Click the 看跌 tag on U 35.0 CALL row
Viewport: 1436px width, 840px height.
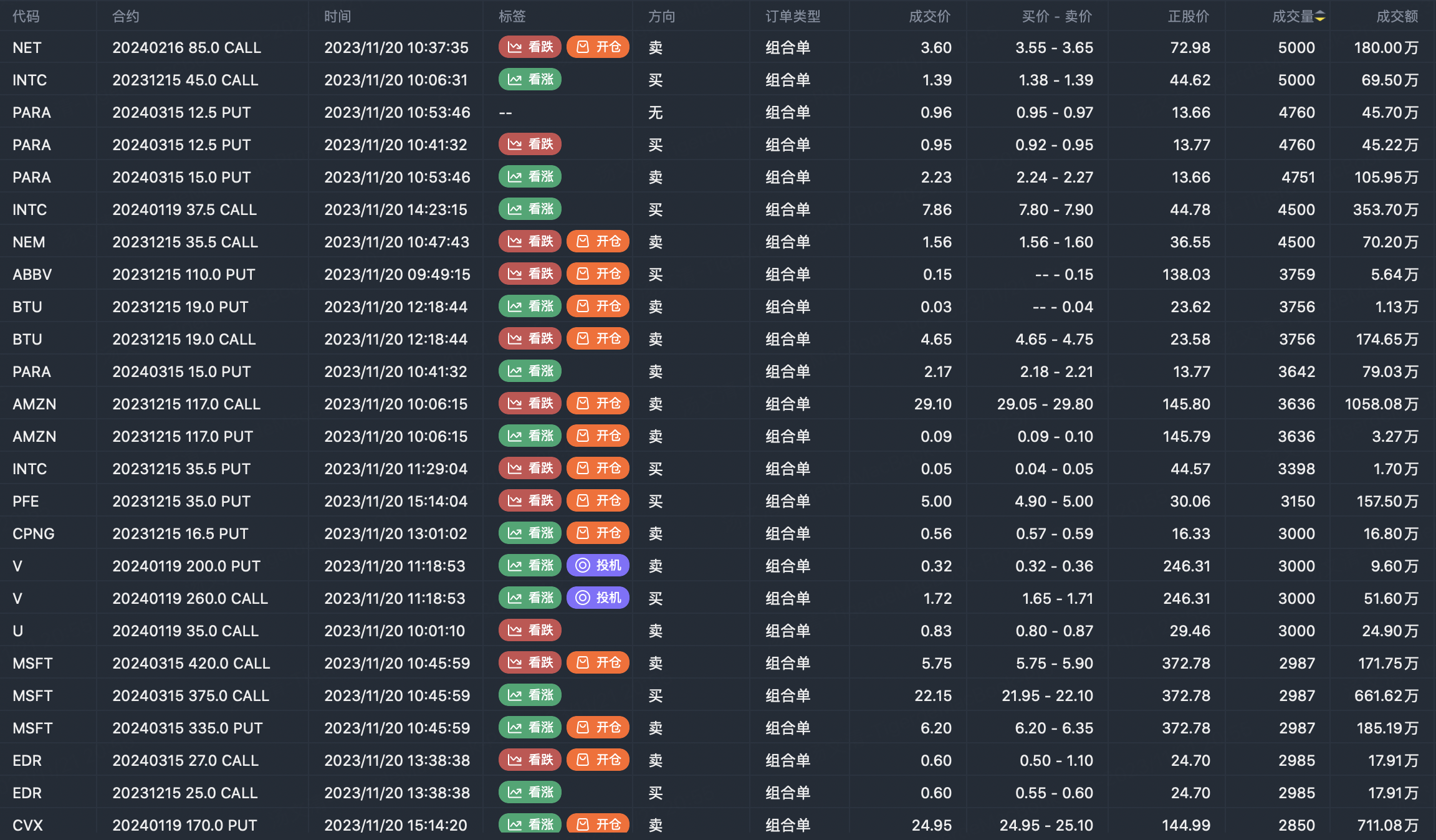(x=530, y=631)
